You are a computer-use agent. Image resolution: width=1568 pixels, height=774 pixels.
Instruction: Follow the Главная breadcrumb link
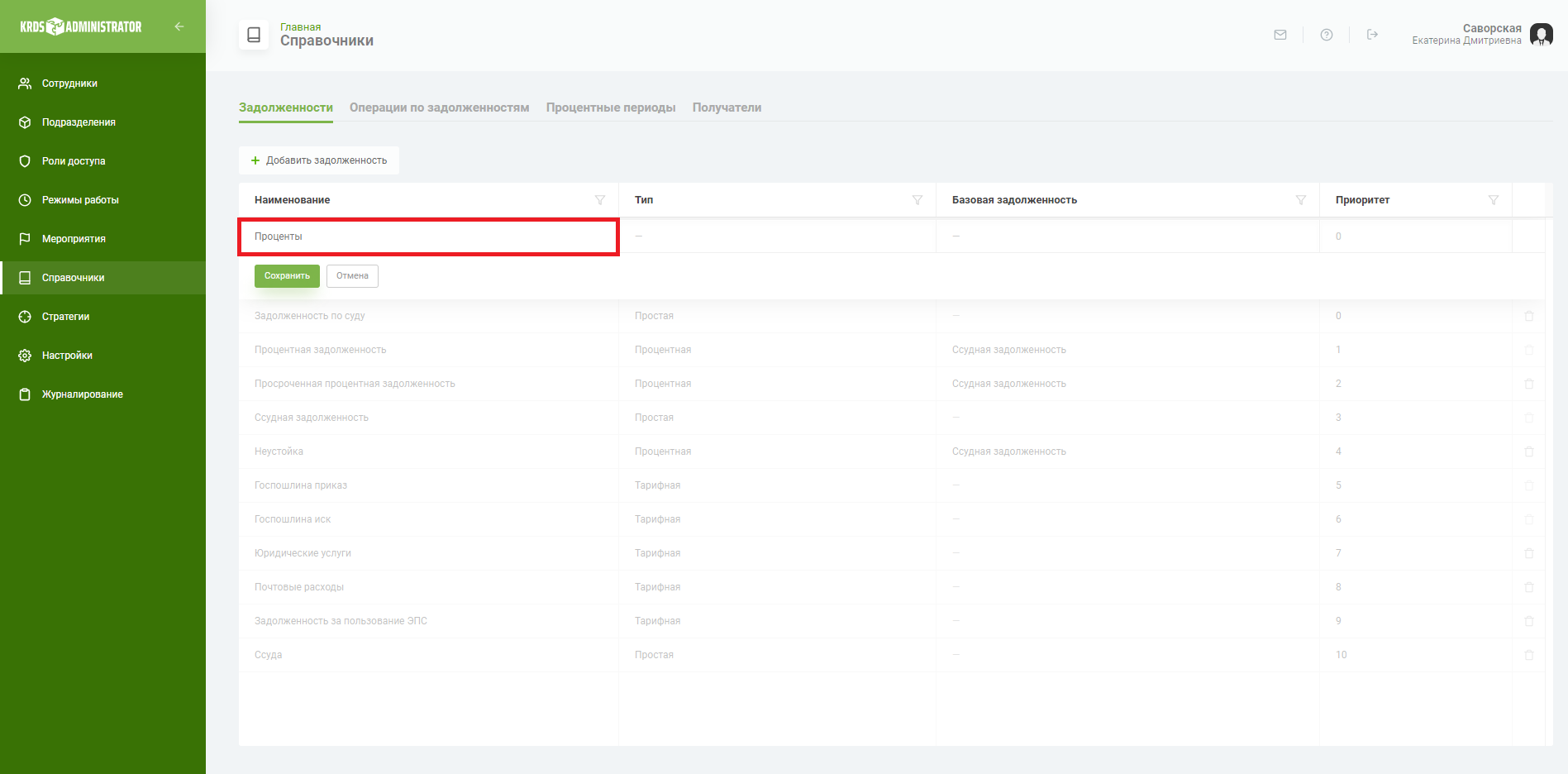point(300,27)
